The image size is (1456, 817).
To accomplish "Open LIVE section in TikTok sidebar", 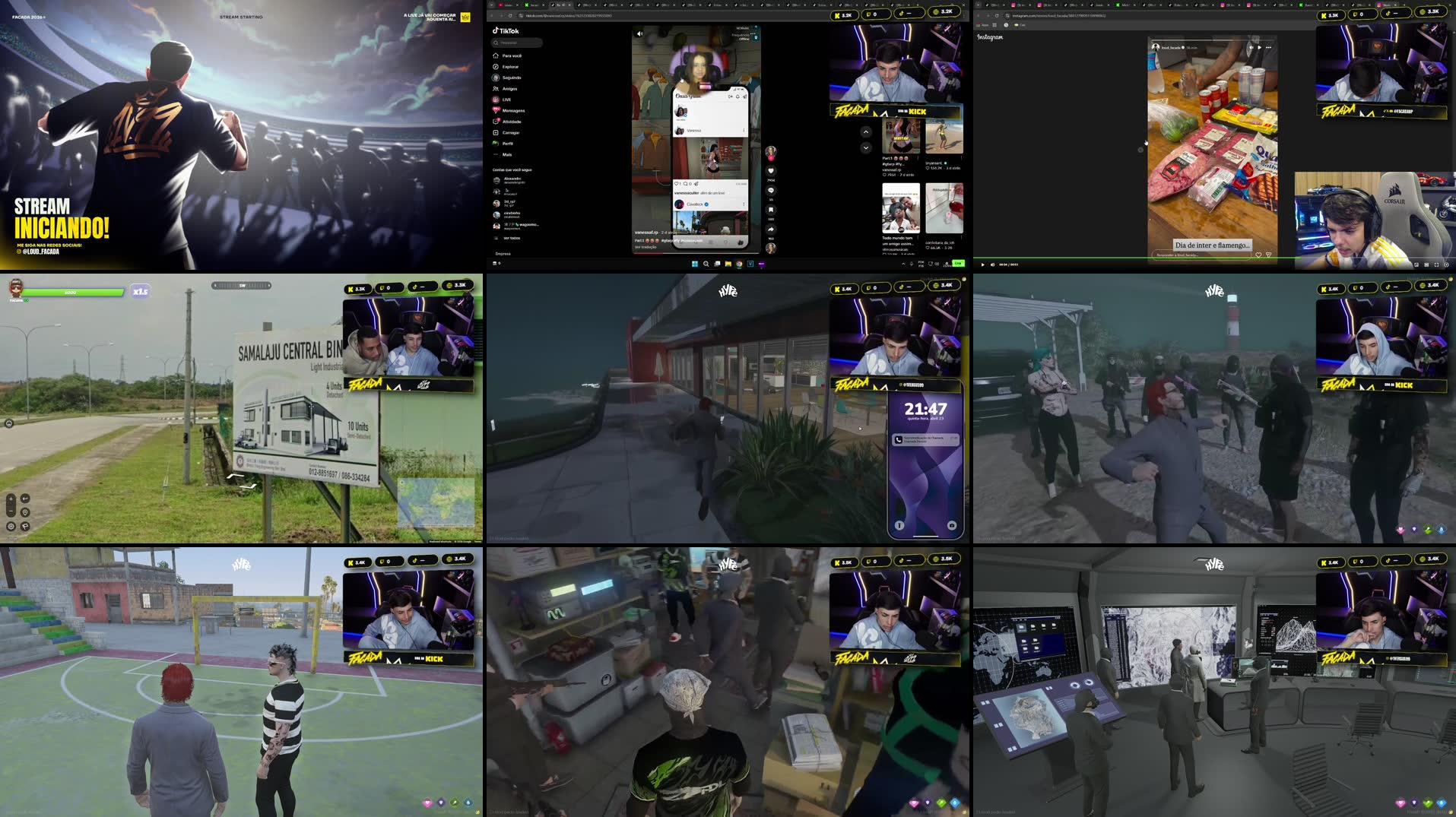I will [x=502, y=100].
